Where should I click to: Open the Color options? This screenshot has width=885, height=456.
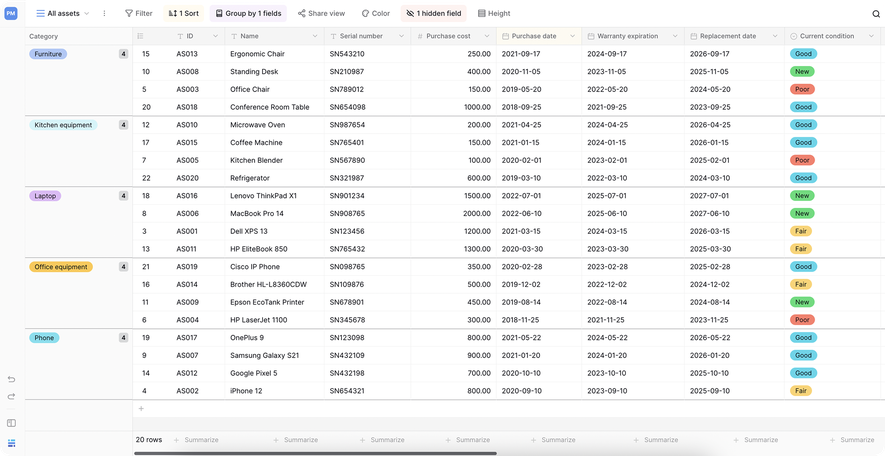[x=375, y=13]
